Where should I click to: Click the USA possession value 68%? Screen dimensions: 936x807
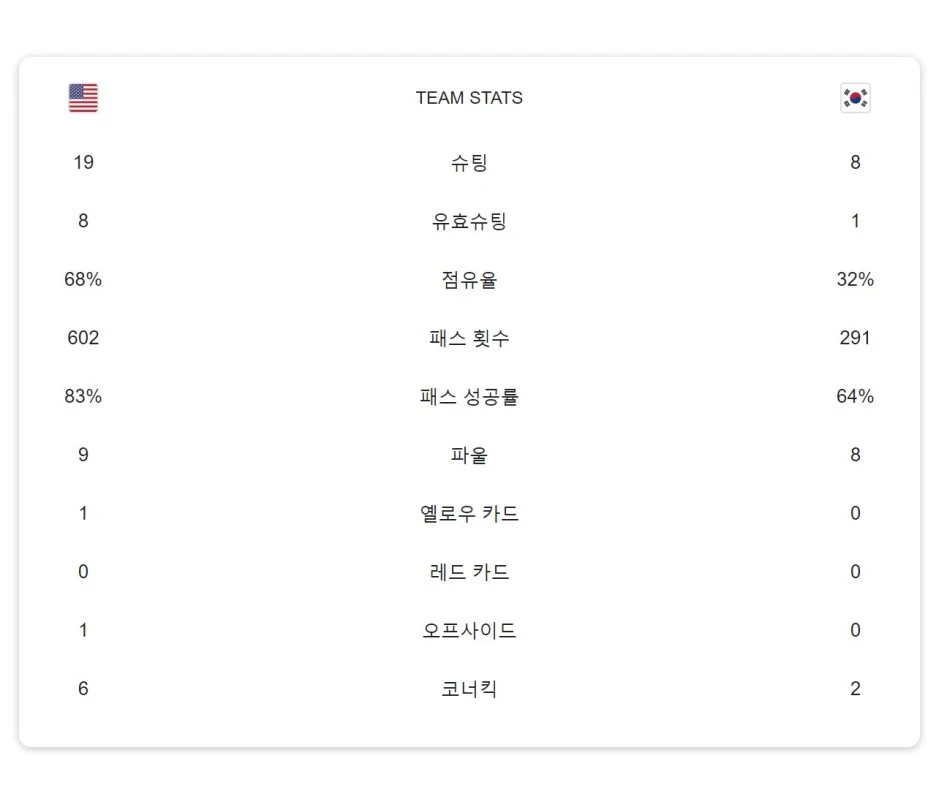83,279
